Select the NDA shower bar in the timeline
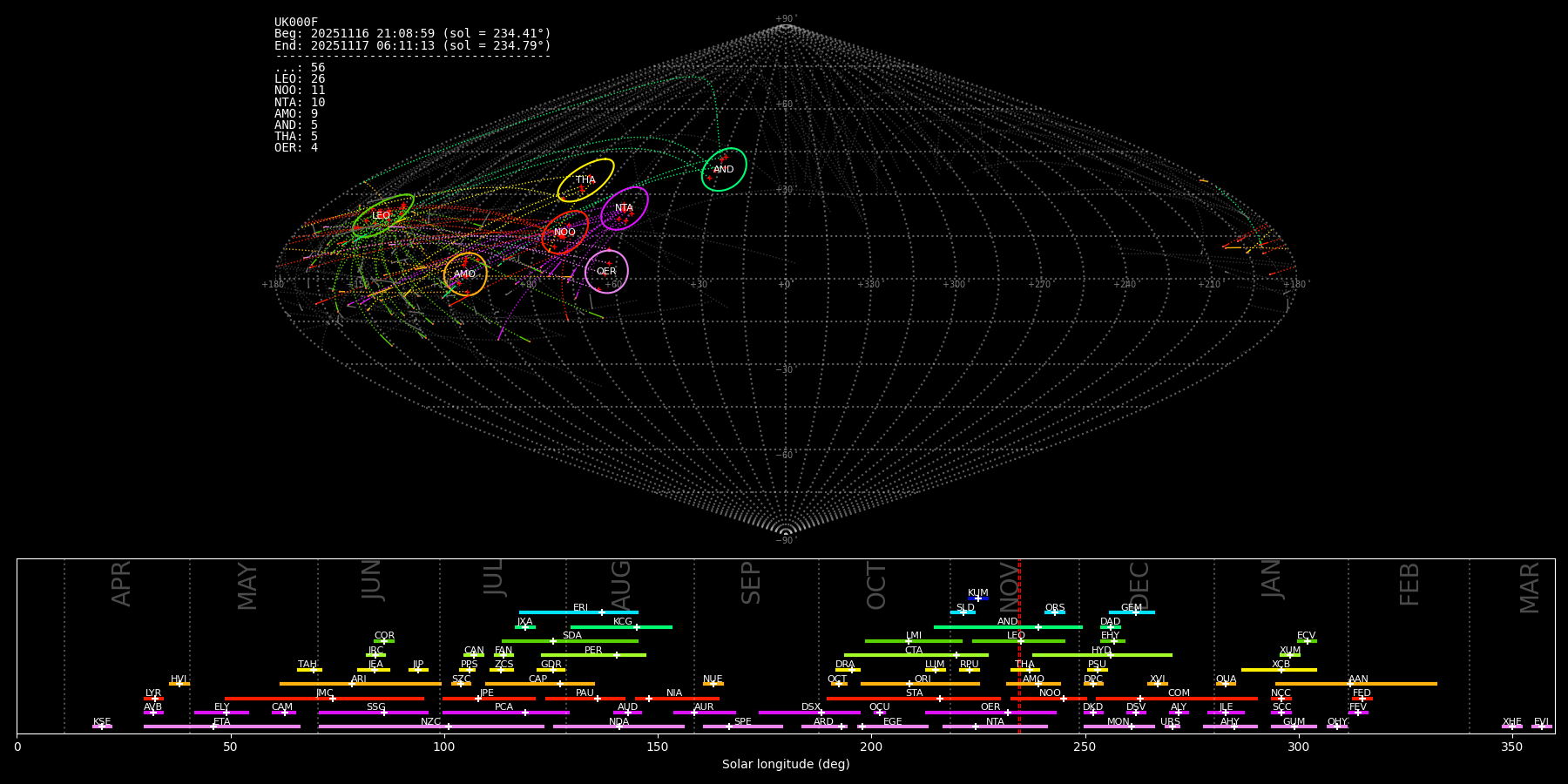 tap(618, 727)
